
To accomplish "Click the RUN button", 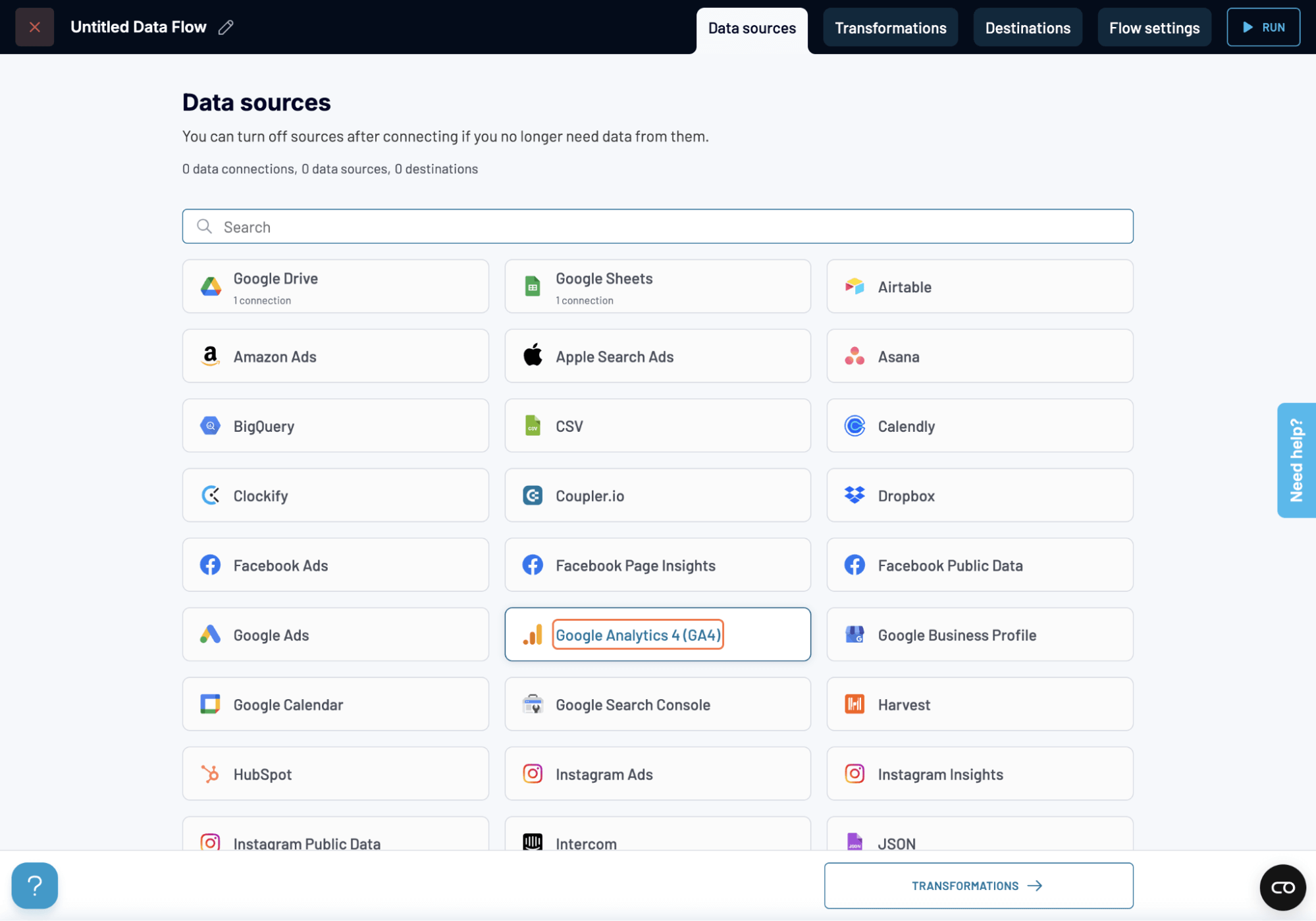I will (1263, 27).
